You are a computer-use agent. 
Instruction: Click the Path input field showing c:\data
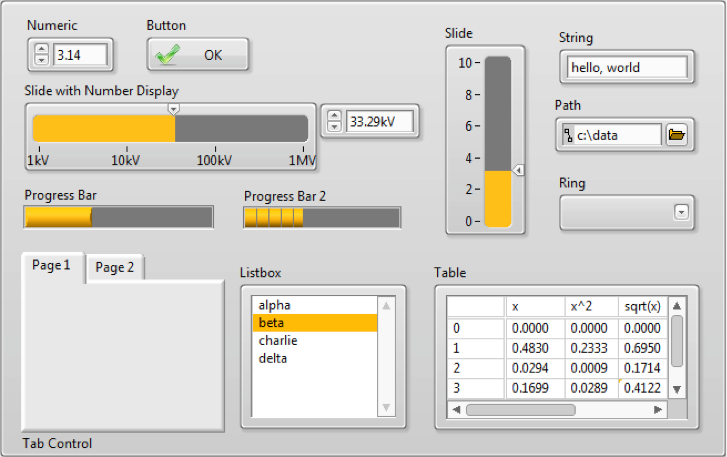(612, 135)
